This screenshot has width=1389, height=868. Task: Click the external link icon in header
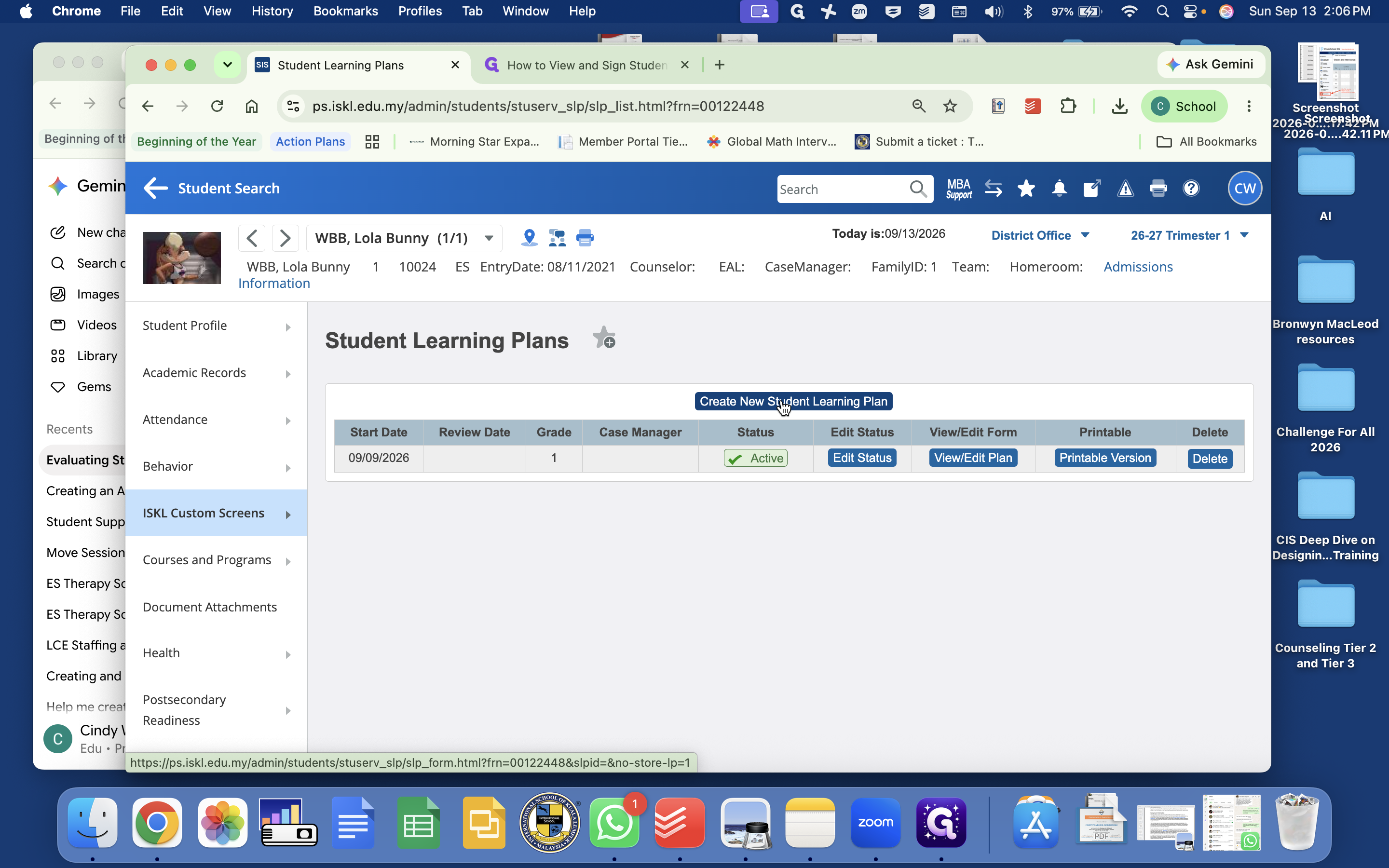(1092, 188)
